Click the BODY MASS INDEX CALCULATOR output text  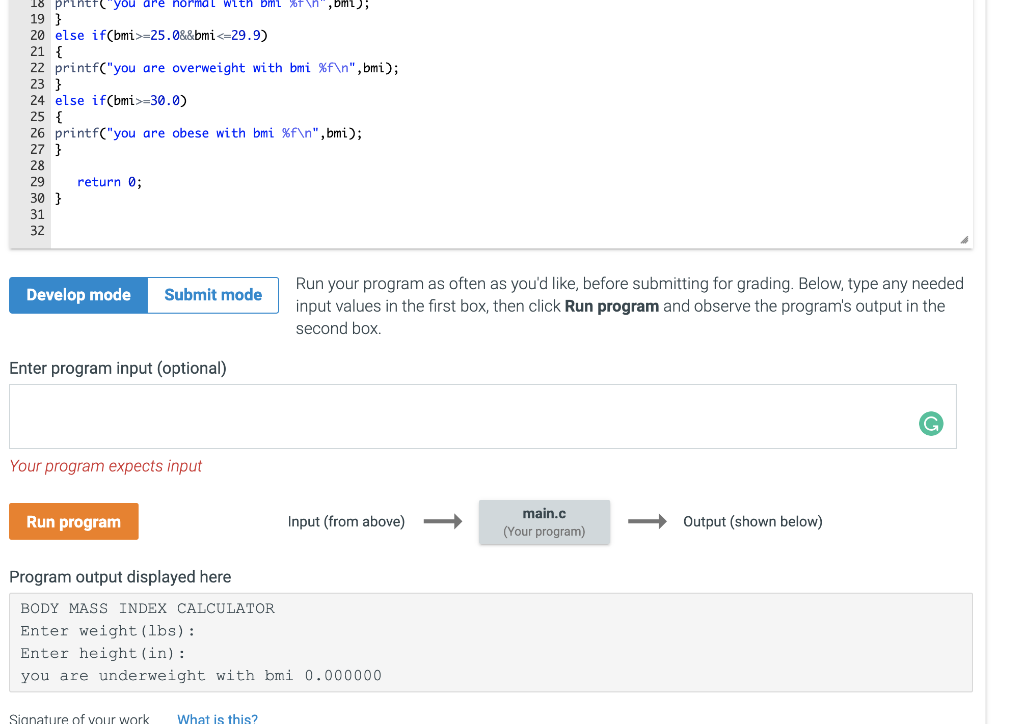(x=147, y=607)
